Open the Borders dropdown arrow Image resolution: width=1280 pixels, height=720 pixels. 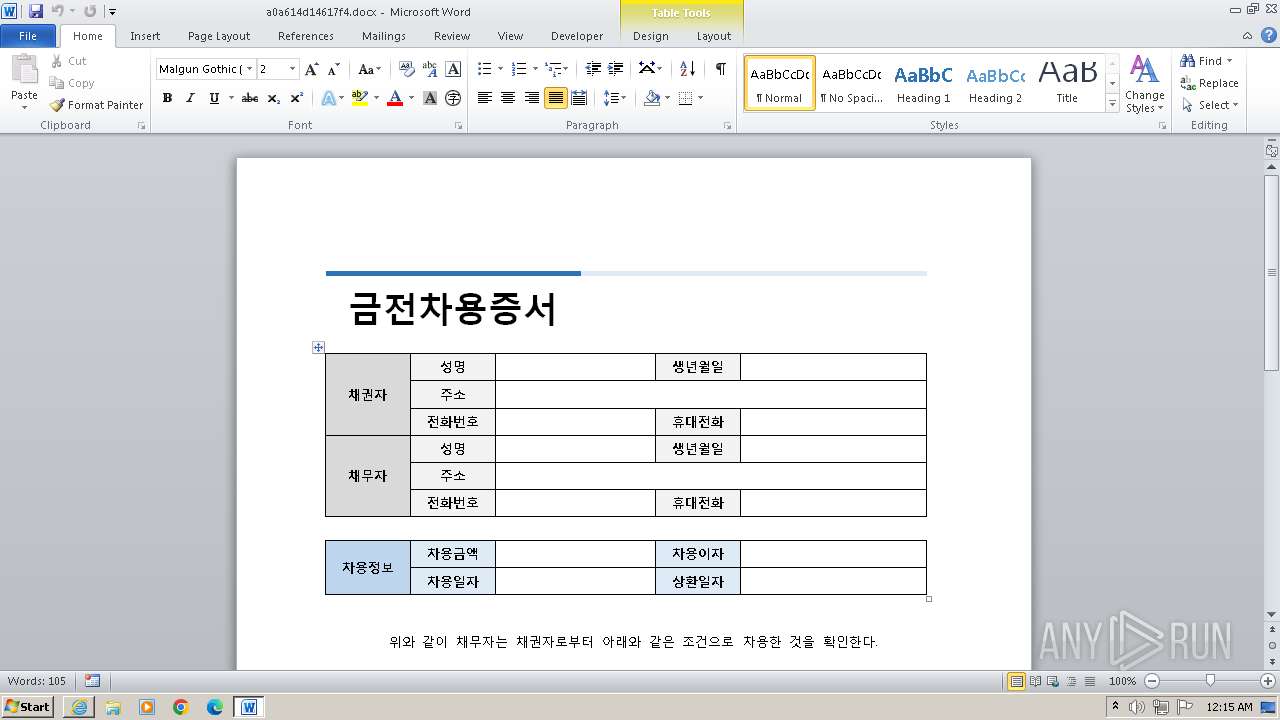point(700,98)
